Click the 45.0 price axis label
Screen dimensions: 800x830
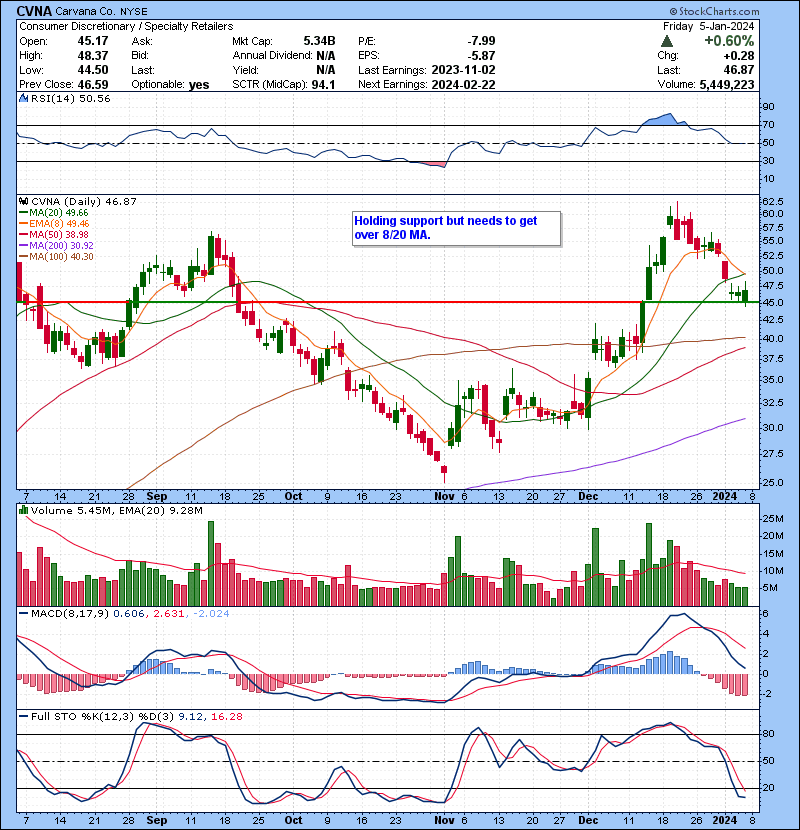click(x=773, y=303)
